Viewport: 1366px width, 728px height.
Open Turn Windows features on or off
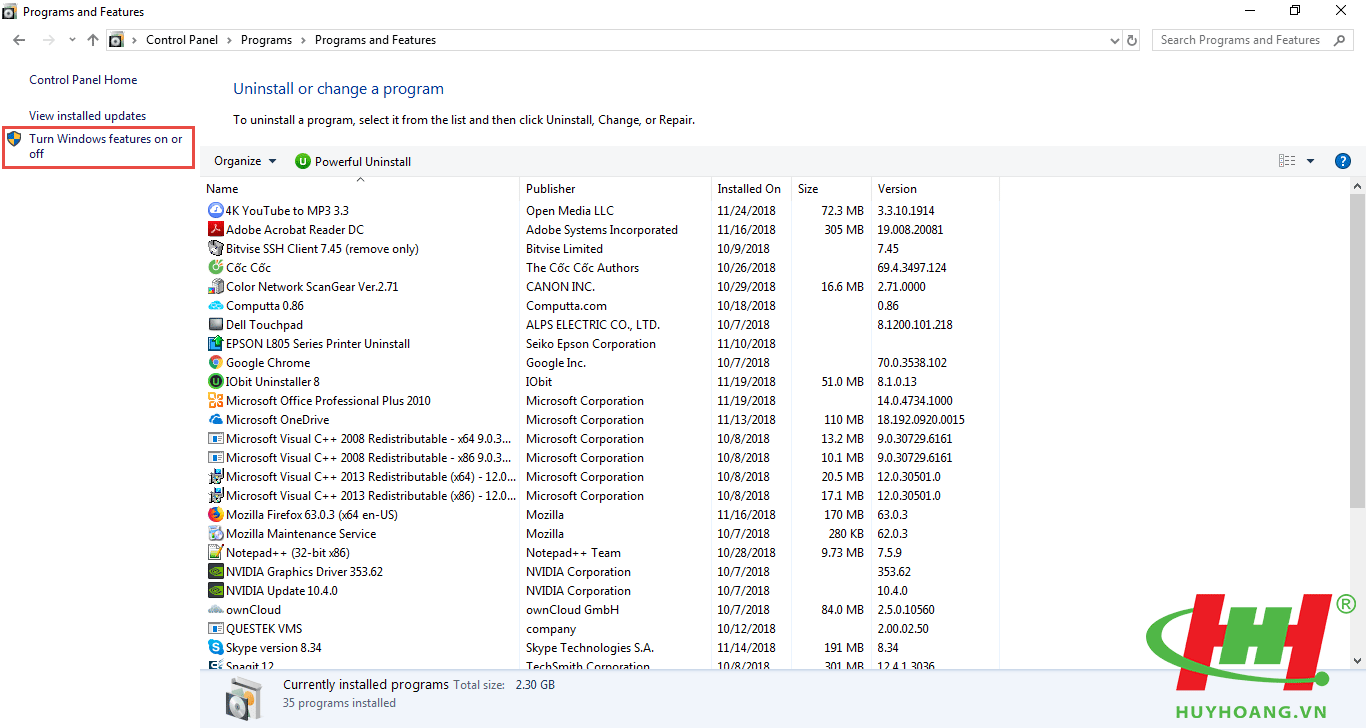(106, 146)
